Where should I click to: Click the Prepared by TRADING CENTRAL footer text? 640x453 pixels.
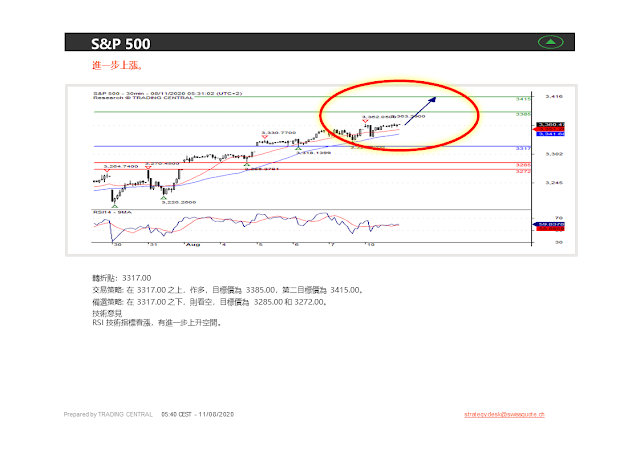108,414
